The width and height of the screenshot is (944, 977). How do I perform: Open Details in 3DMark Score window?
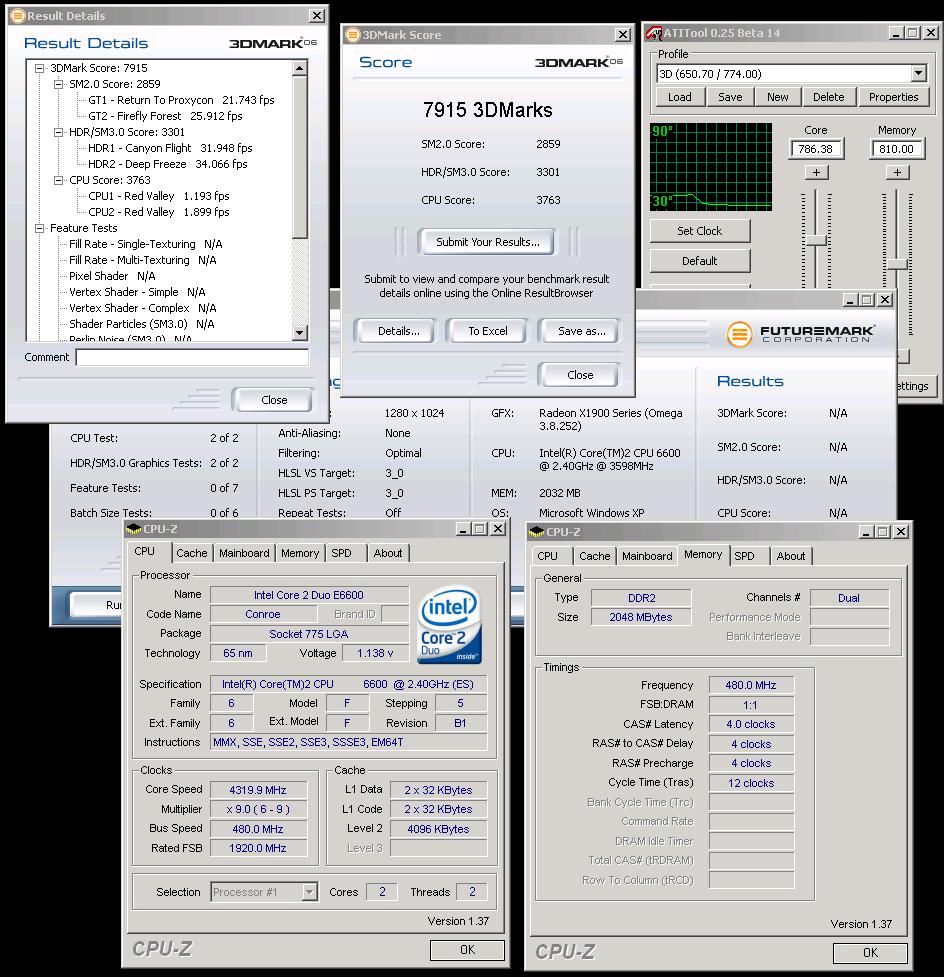tap(396, 331)
